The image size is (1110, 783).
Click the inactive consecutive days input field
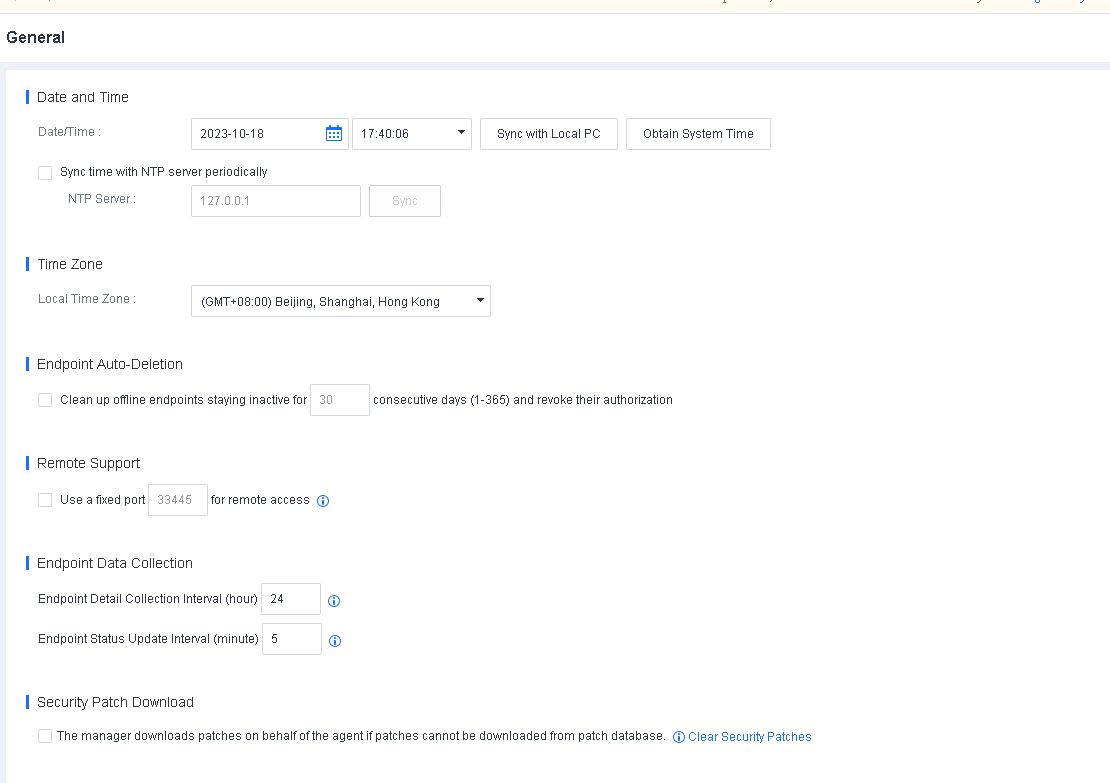tap(339, 400)
